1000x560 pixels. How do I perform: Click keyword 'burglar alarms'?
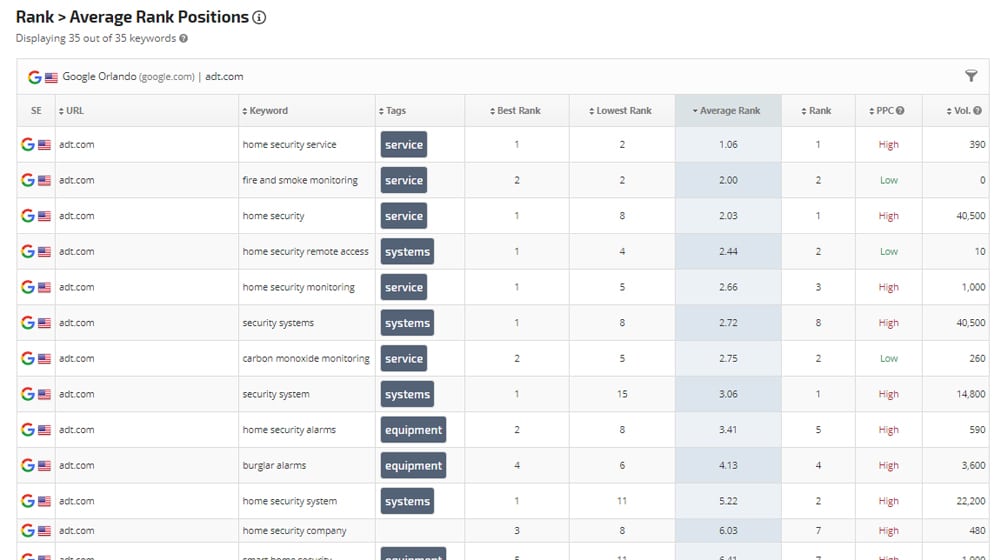click(x=274, y=466)
